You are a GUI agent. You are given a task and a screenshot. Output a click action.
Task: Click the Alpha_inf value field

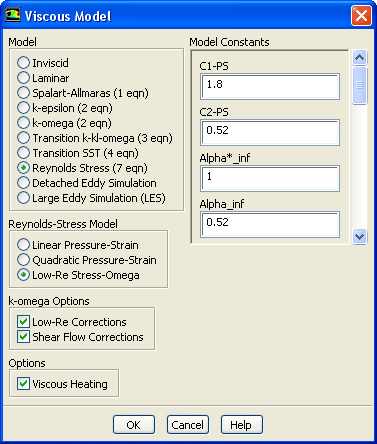point(270,224)
